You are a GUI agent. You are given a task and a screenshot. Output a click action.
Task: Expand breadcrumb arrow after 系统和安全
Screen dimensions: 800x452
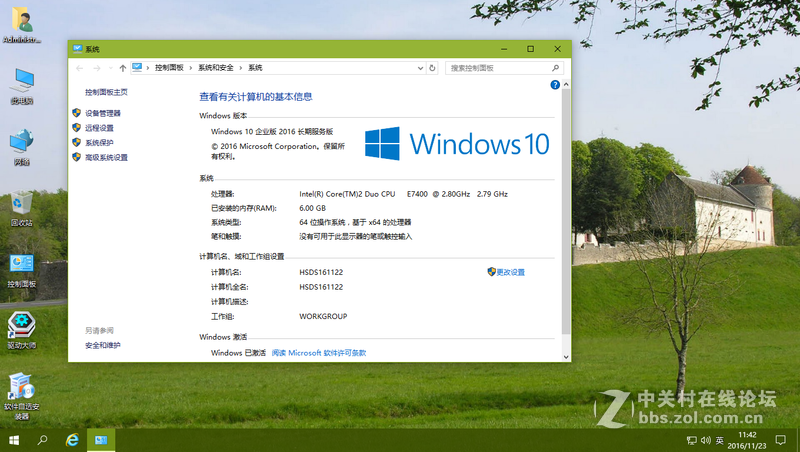click(240, 68)
